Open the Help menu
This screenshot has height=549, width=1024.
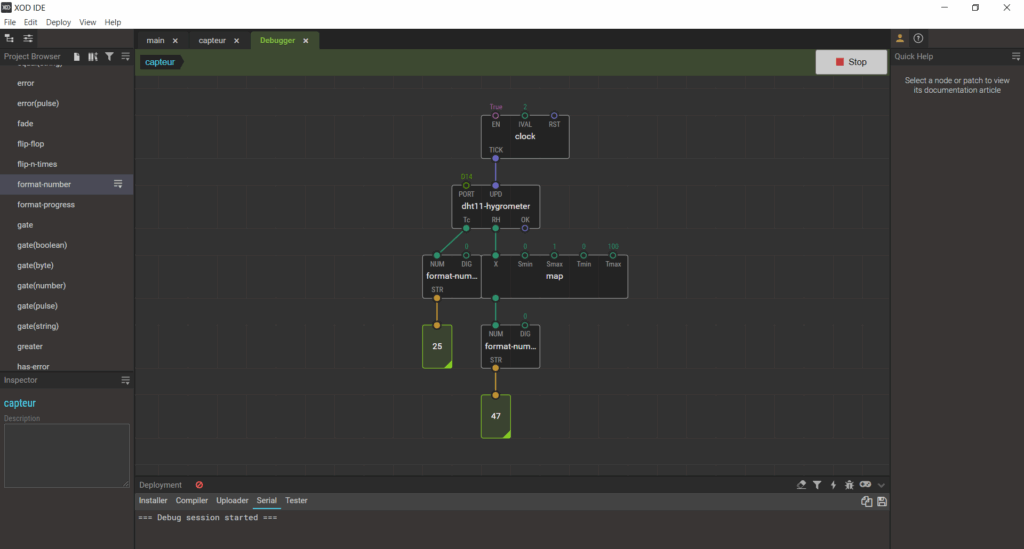pyautogui.click(x=113, y=22)
